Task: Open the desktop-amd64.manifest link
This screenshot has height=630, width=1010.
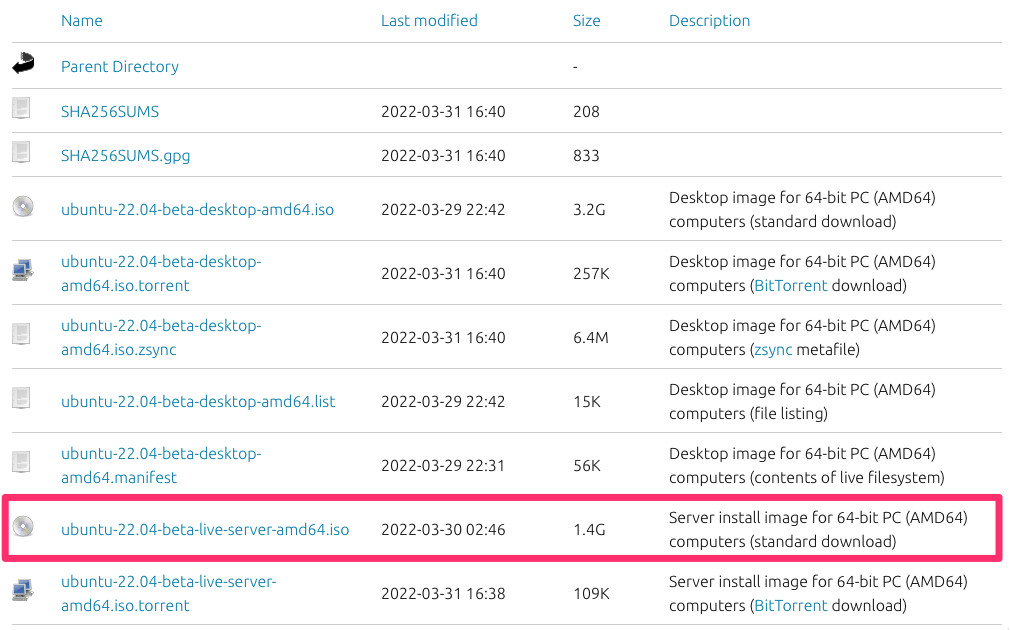Action: point(161,465)
